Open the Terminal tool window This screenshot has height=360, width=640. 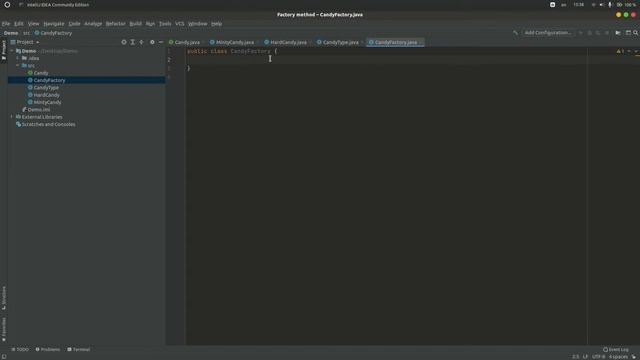point(78,349)
